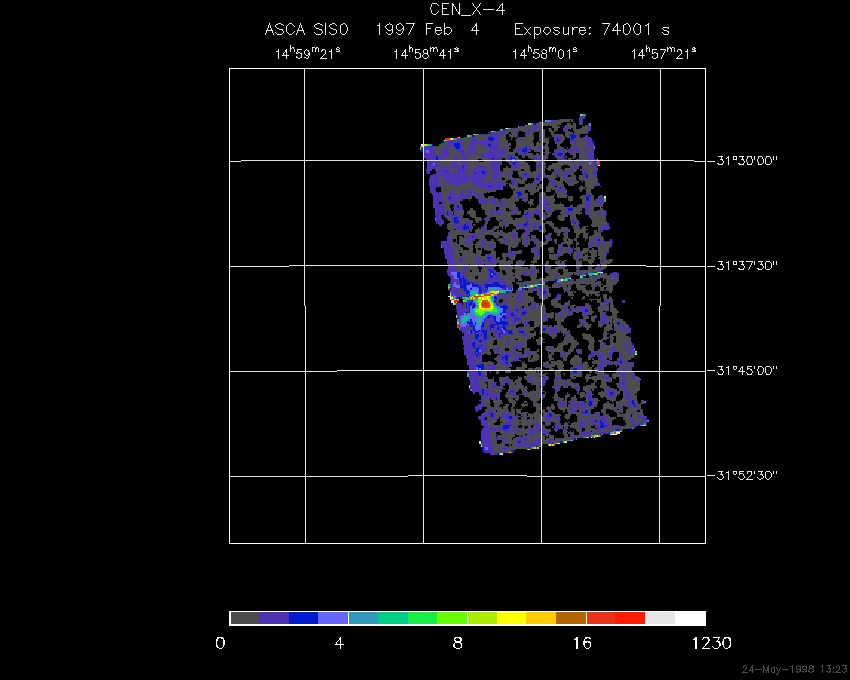
Task: Click the -31°45'00" declination label
Action: [x=743, y=370]
